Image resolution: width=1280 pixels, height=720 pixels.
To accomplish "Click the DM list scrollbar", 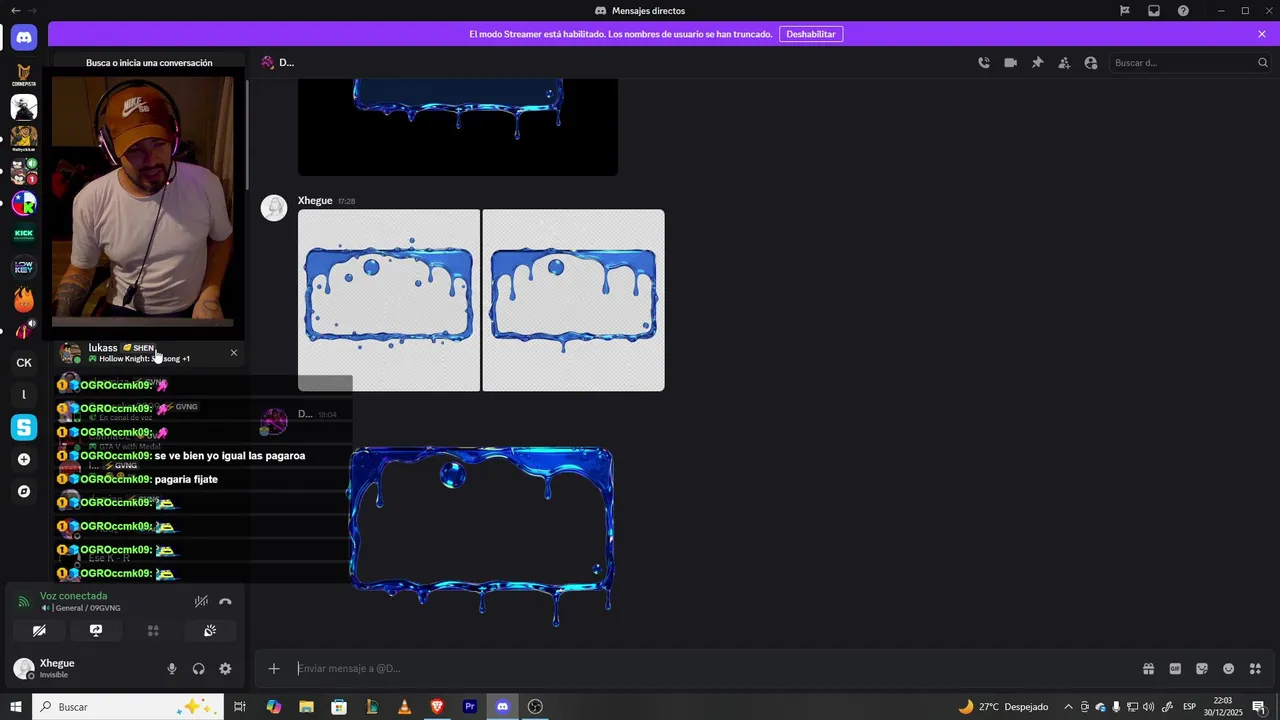I will pos(247,135).
